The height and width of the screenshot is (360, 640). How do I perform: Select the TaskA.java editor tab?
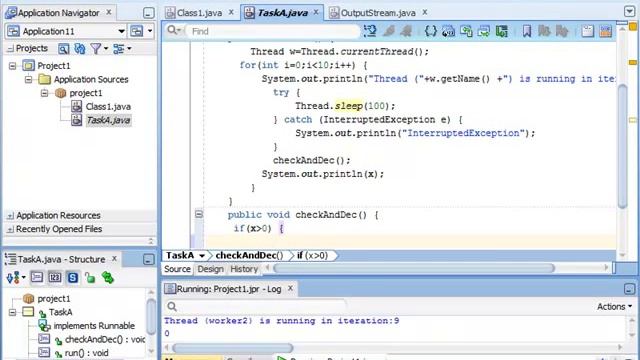pos(282,13)
